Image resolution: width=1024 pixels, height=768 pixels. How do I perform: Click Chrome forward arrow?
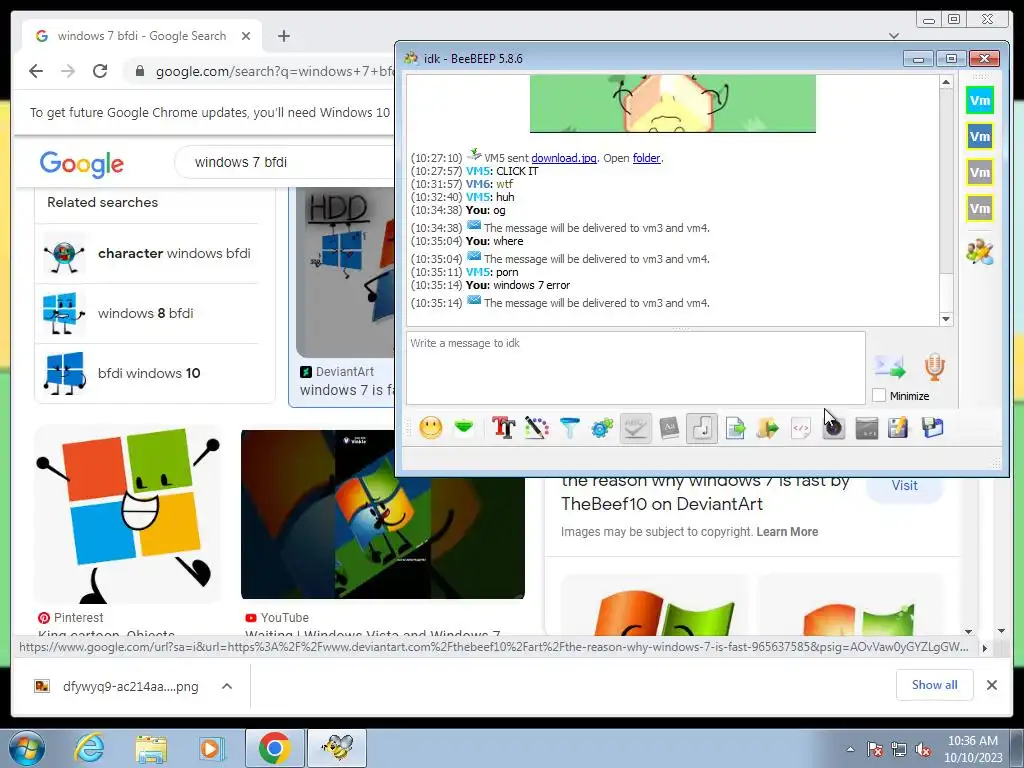point(68,71)
